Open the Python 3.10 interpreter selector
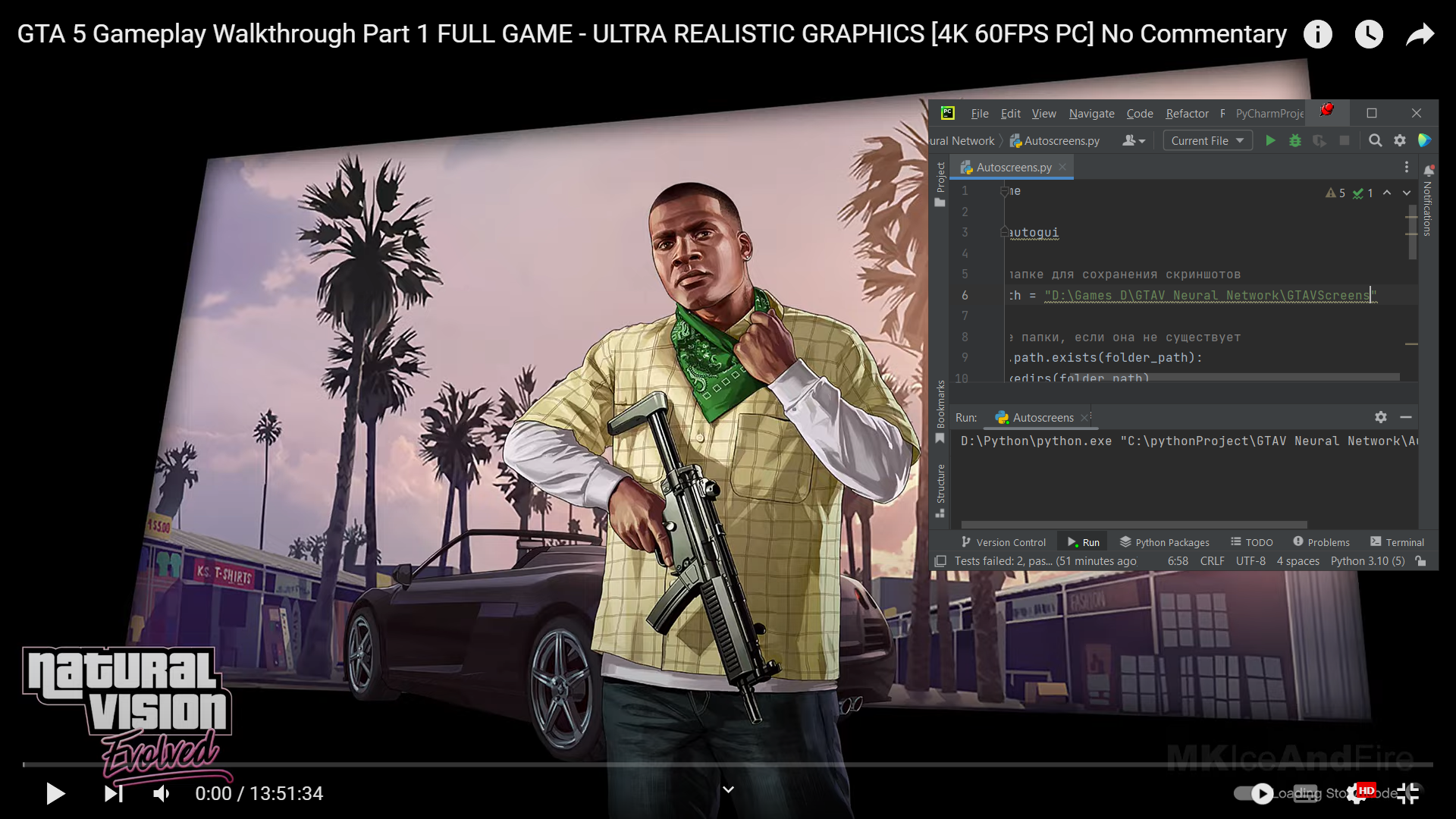The width and height of the screenshot is (1456, 819). pos(1367,561)
